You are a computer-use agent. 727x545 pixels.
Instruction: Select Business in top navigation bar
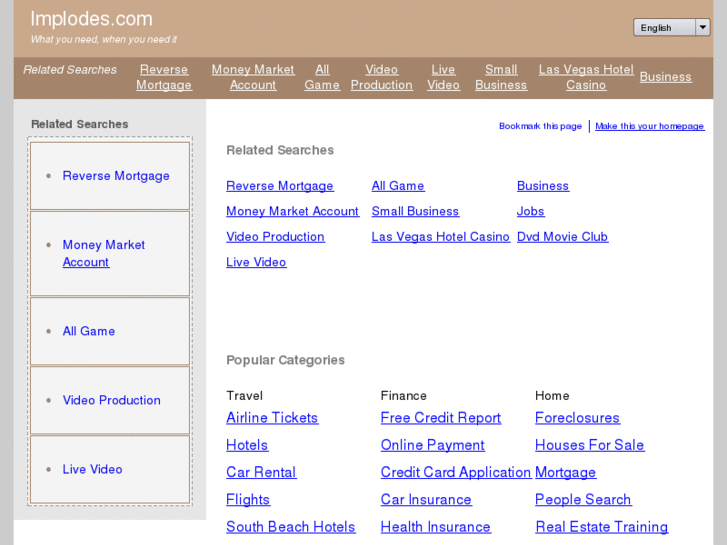[665, 77]
